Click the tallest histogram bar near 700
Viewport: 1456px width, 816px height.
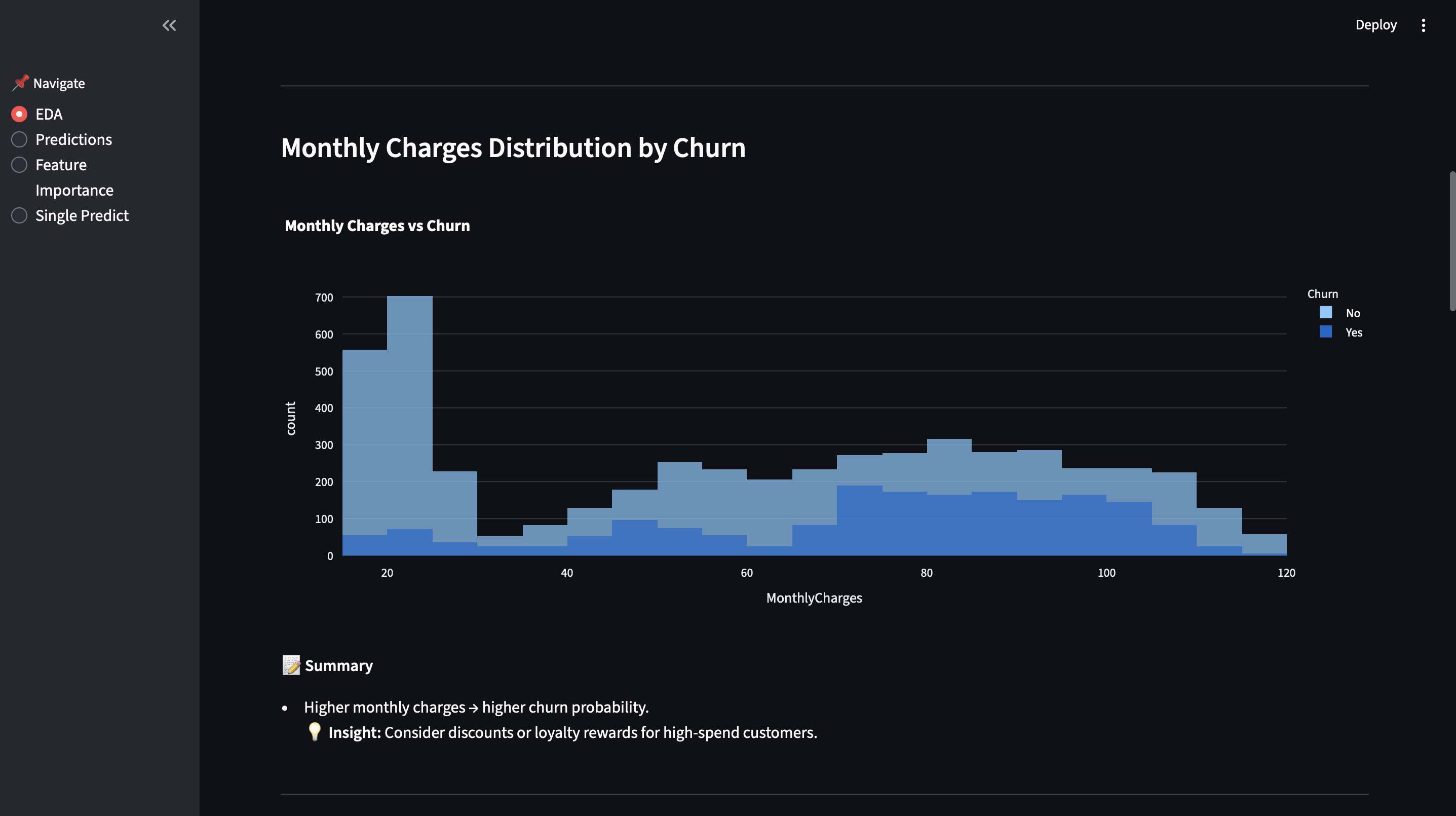click(410, 425)
